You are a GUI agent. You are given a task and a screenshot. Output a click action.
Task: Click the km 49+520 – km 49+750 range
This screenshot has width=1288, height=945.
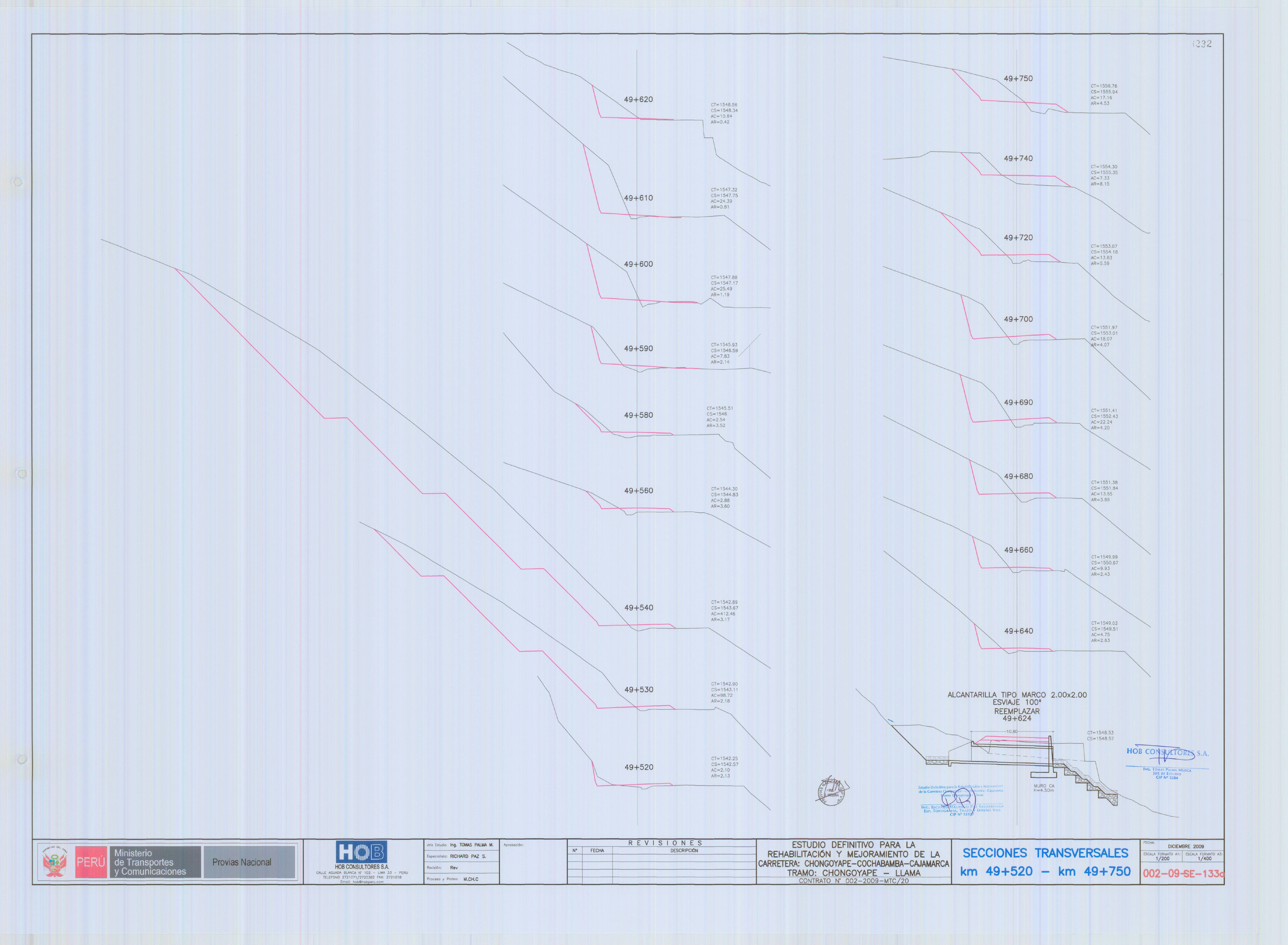[1045, 872]
